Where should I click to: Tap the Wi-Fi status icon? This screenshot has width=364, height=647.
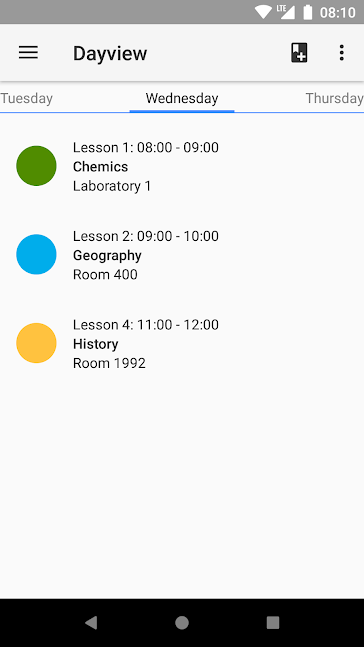(262, 12)
